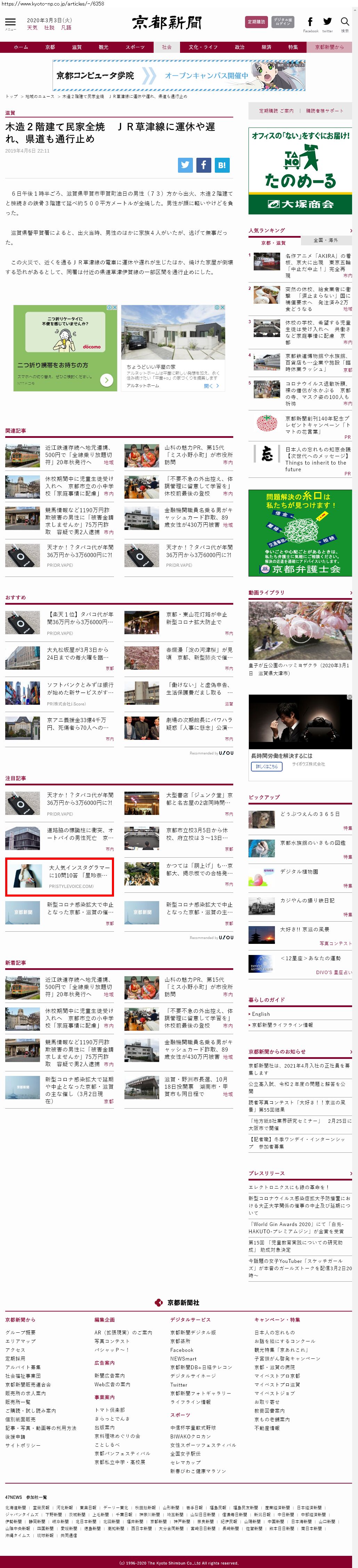Click the header Facebook icon
Screen dimensions: 358x1568
point(310,22)
